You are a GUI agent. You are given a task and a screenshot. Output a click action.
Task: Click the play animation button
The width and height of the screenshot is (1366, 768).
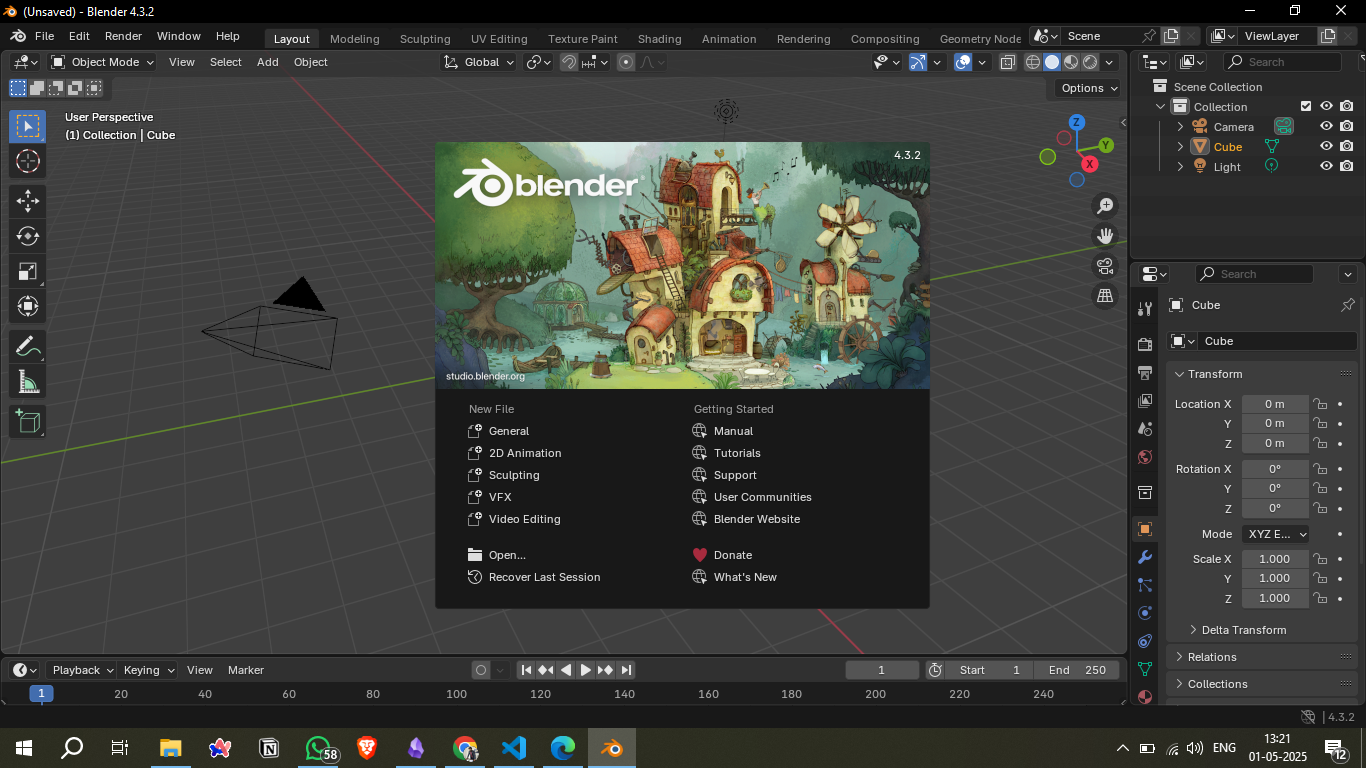tap(586, 670)
